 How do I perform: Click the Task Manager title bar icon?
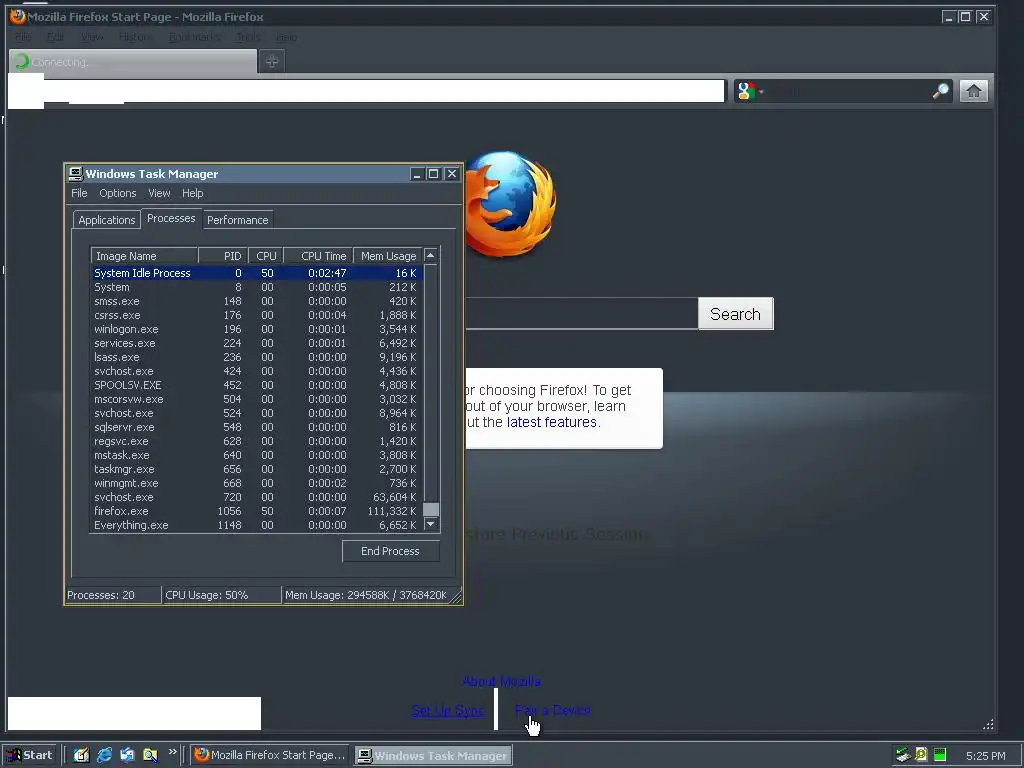pyautogui.click(x=76, y=174)
